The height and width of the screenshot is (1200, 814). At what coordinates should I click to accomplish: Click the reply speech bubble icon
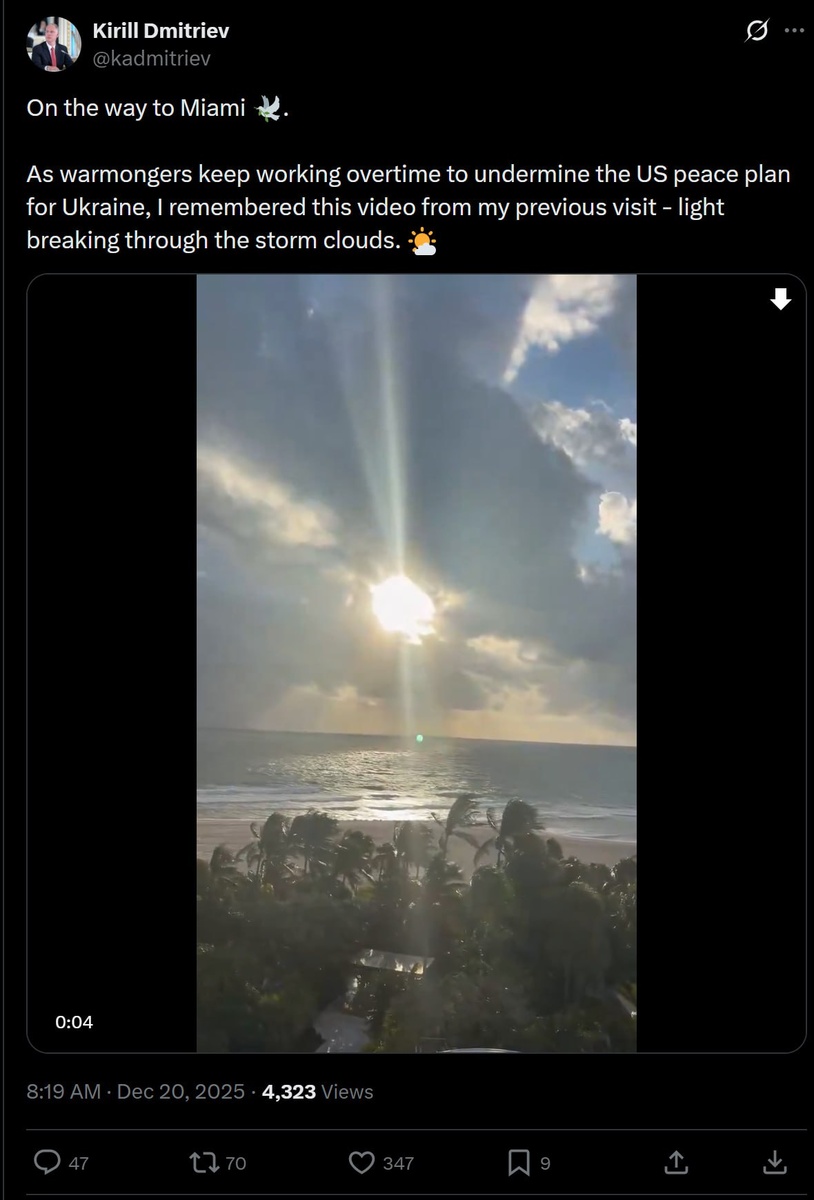click(48, 1162)
